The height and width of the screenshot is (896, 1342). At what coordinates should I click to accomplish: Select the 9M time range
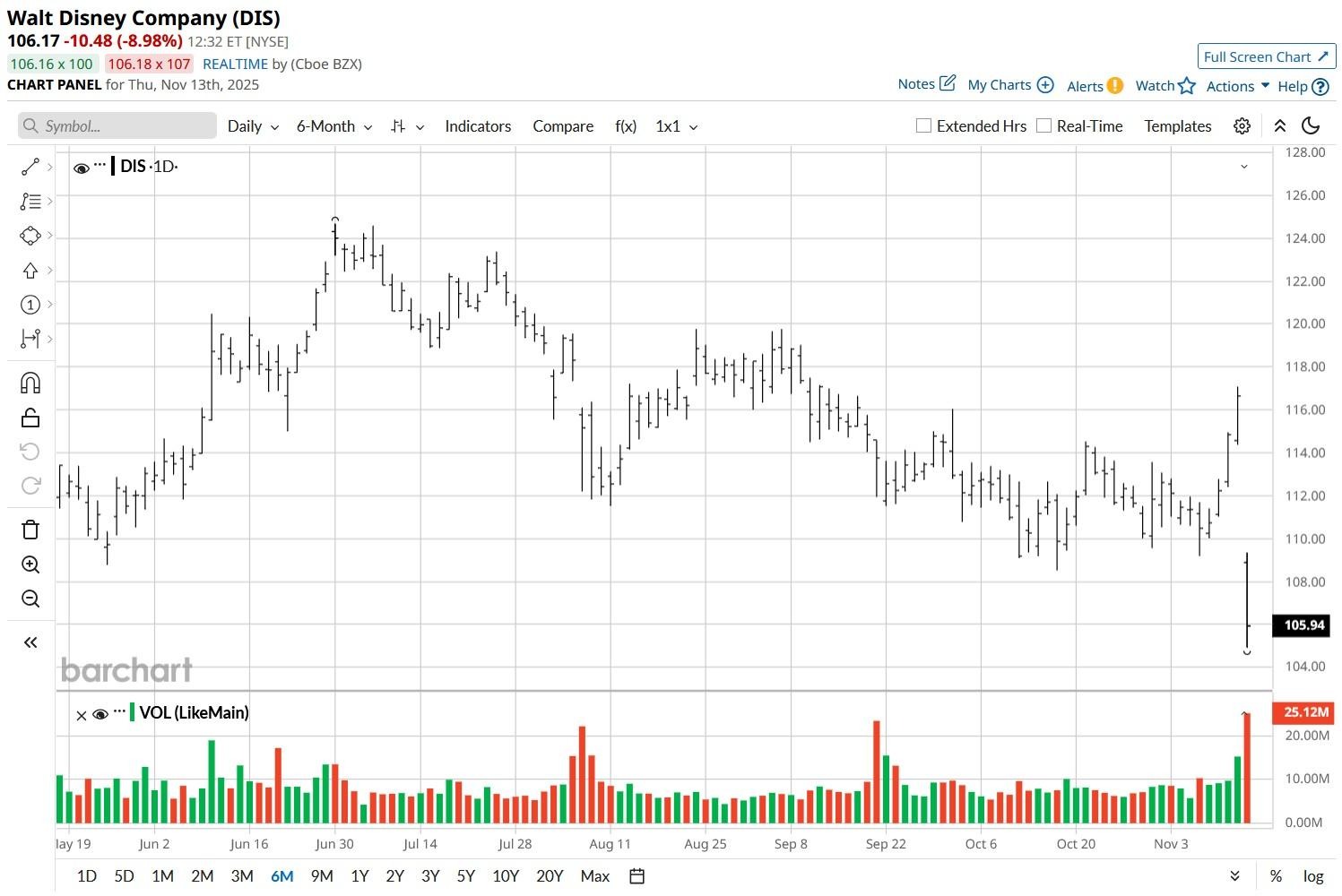pos(322,876)
